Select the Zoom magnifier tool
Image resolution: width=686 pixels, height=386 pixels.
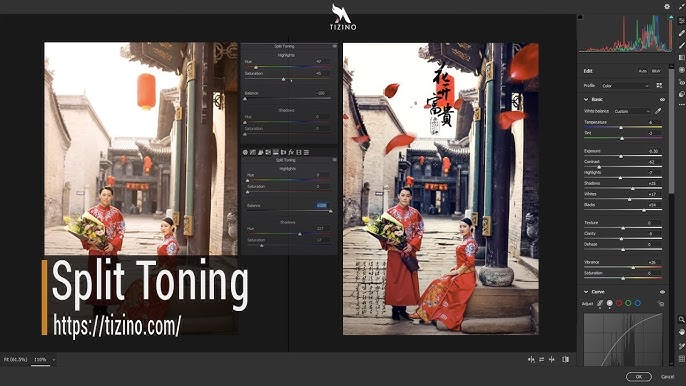point(681,319)
